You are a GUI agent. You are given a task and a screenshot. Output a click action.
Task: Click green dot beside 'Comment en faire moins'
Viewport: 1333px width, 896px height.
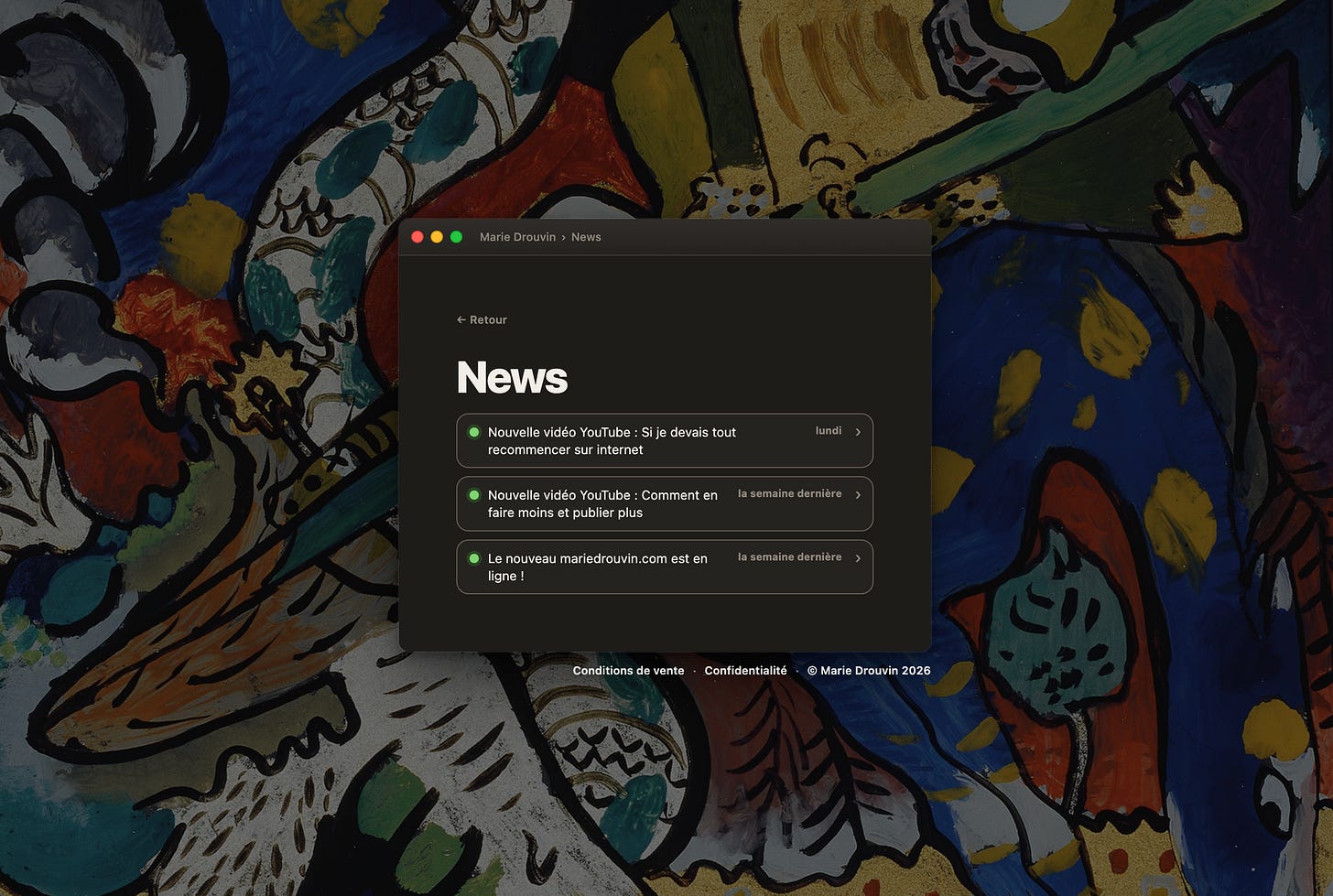tap(474, 495)
